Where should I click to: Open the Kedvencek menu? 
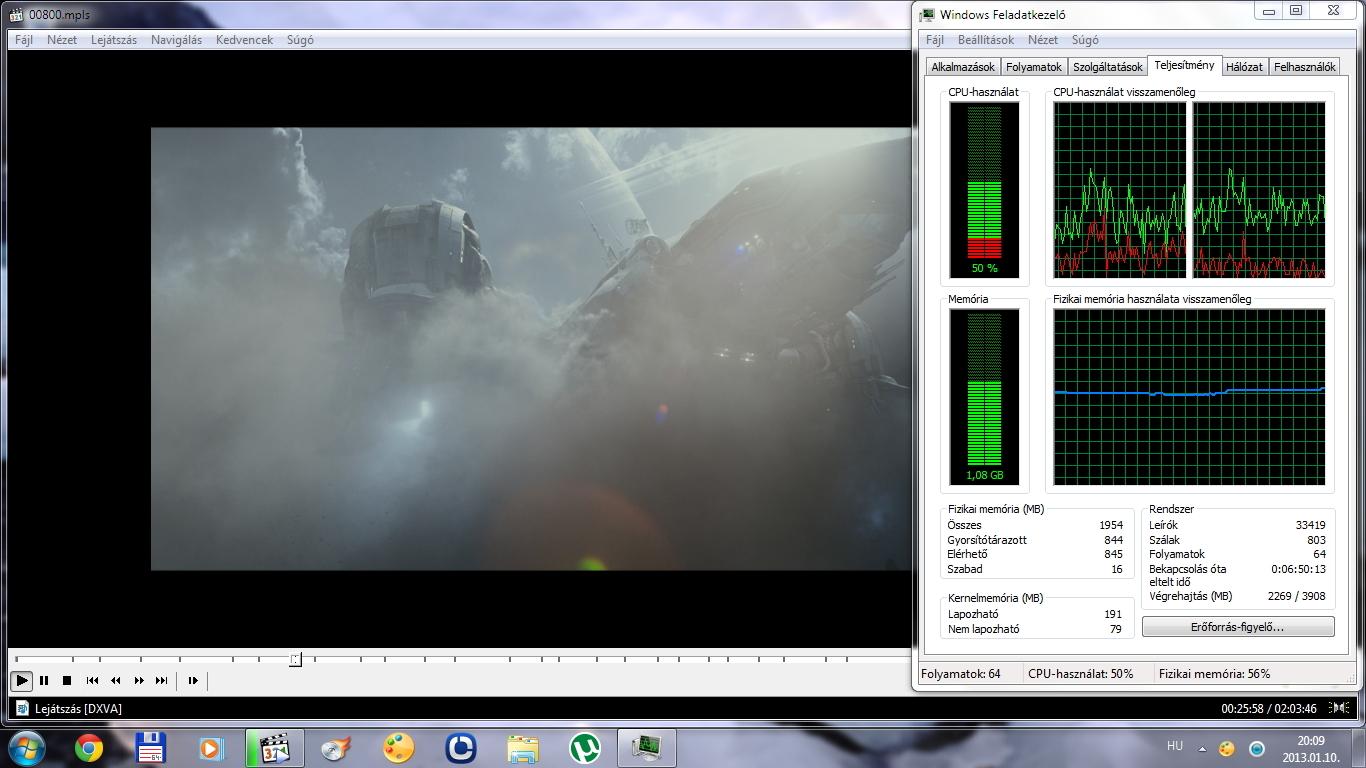244,40
